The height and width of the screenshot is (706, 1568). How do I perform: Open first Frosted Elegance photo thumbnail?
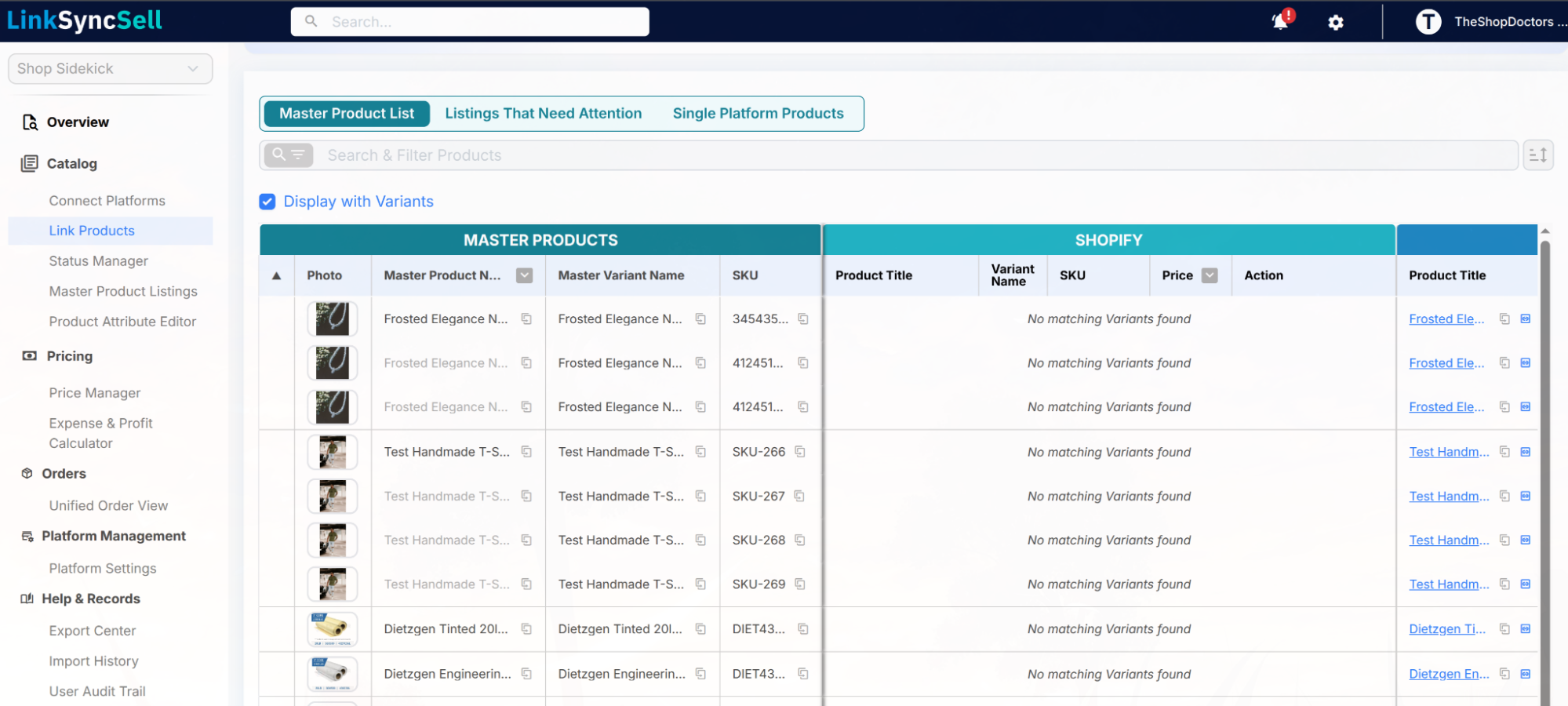333,319
